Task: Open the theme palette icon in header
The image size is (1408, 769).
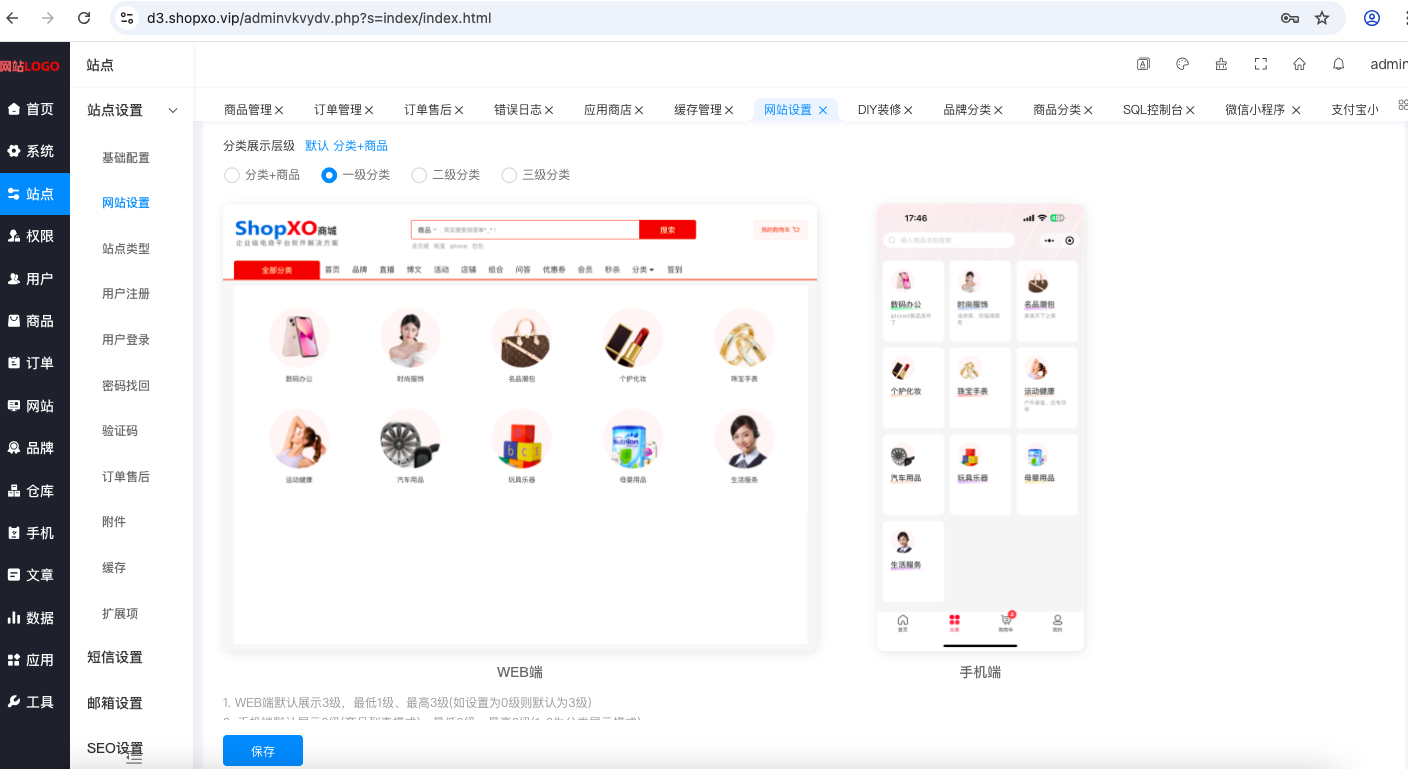Action: point(1182,64)
